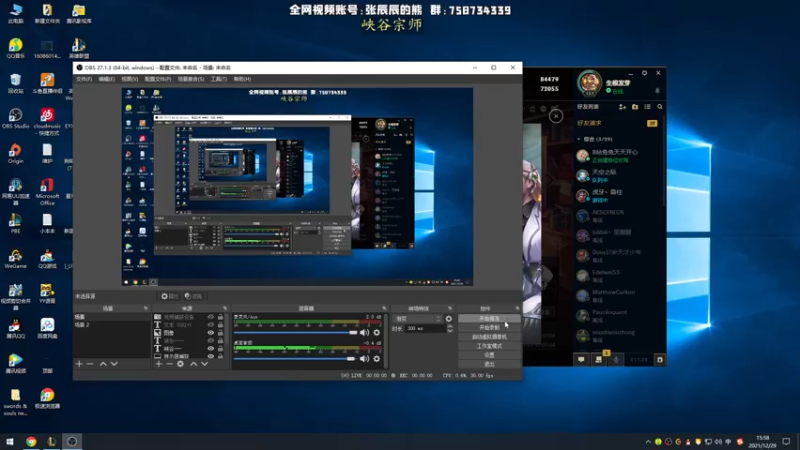Click the notification bell in LoL client
The height and width of the screenshot is (450, 800).
(657, 91)
